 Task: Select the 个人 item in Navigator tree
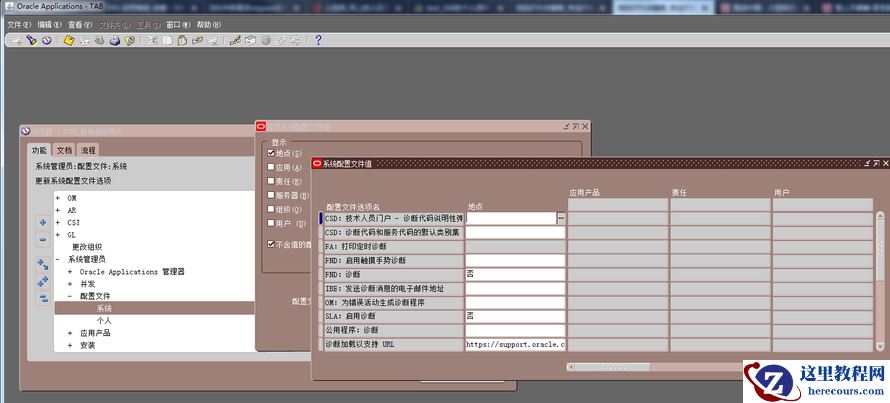click(x=104, y=321)
